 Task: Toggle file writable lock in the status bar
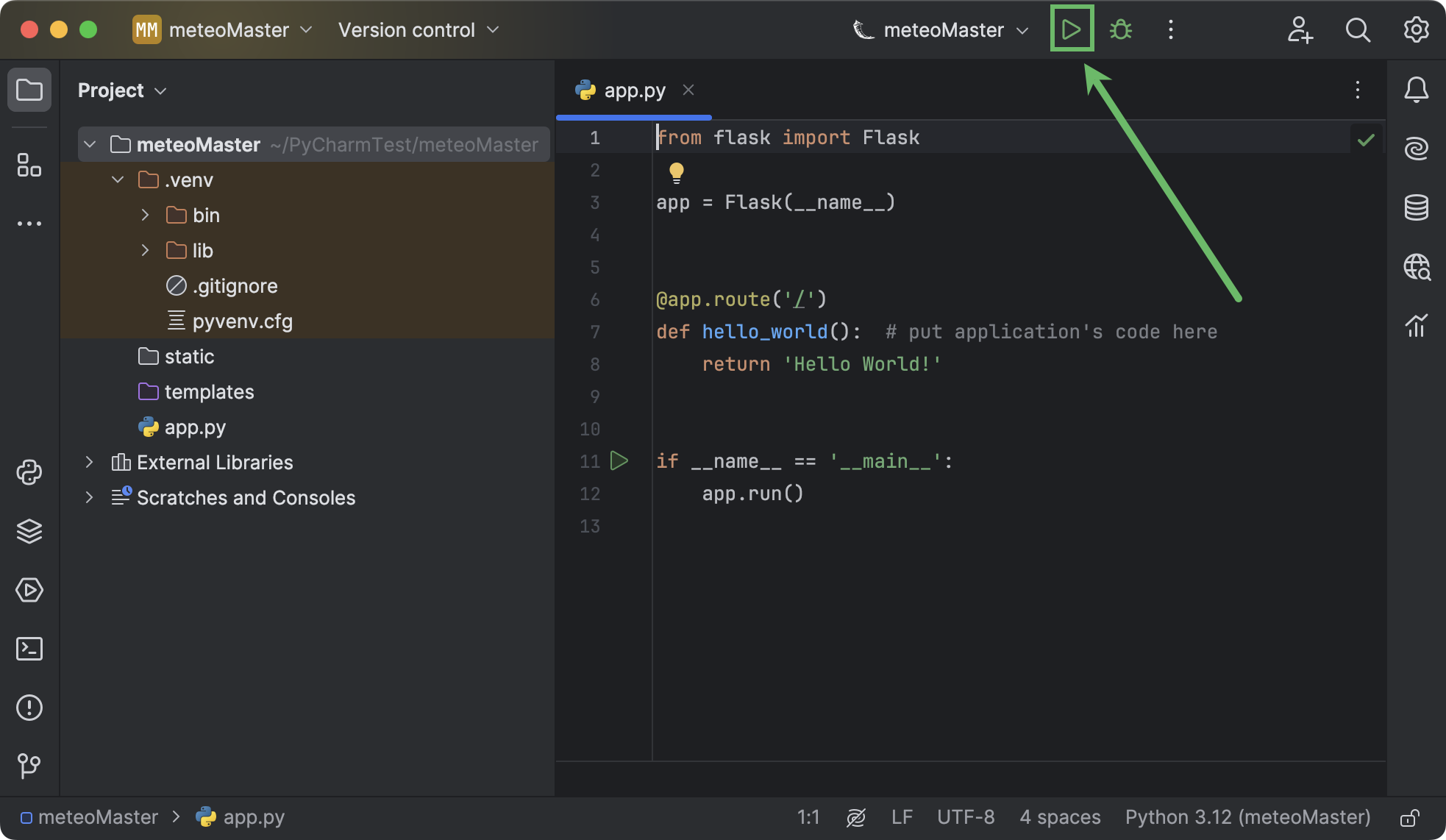pos(1411,816)
